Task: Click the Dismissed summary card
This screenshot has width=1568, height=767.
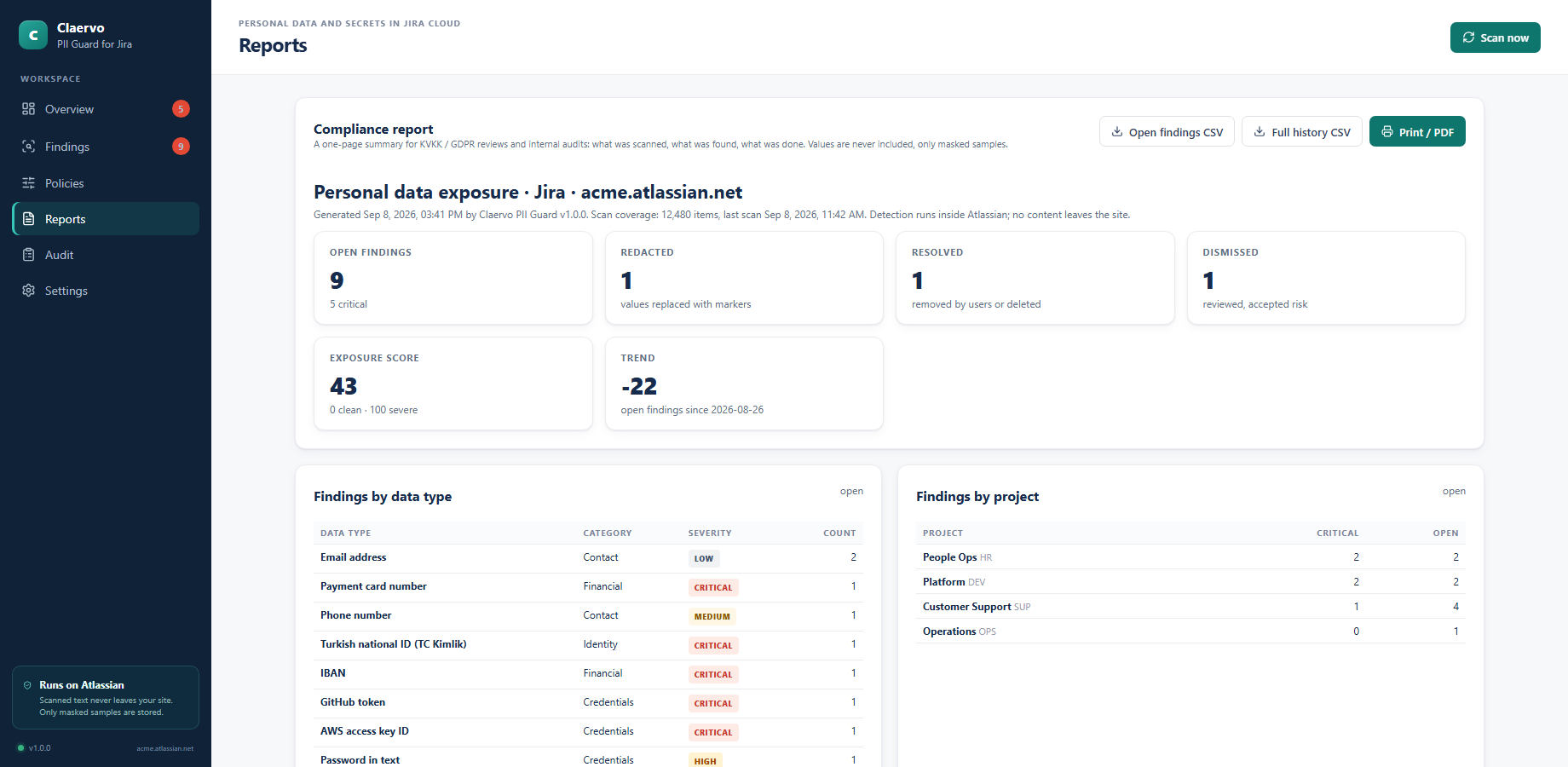Action: (x=1326, y=278)
